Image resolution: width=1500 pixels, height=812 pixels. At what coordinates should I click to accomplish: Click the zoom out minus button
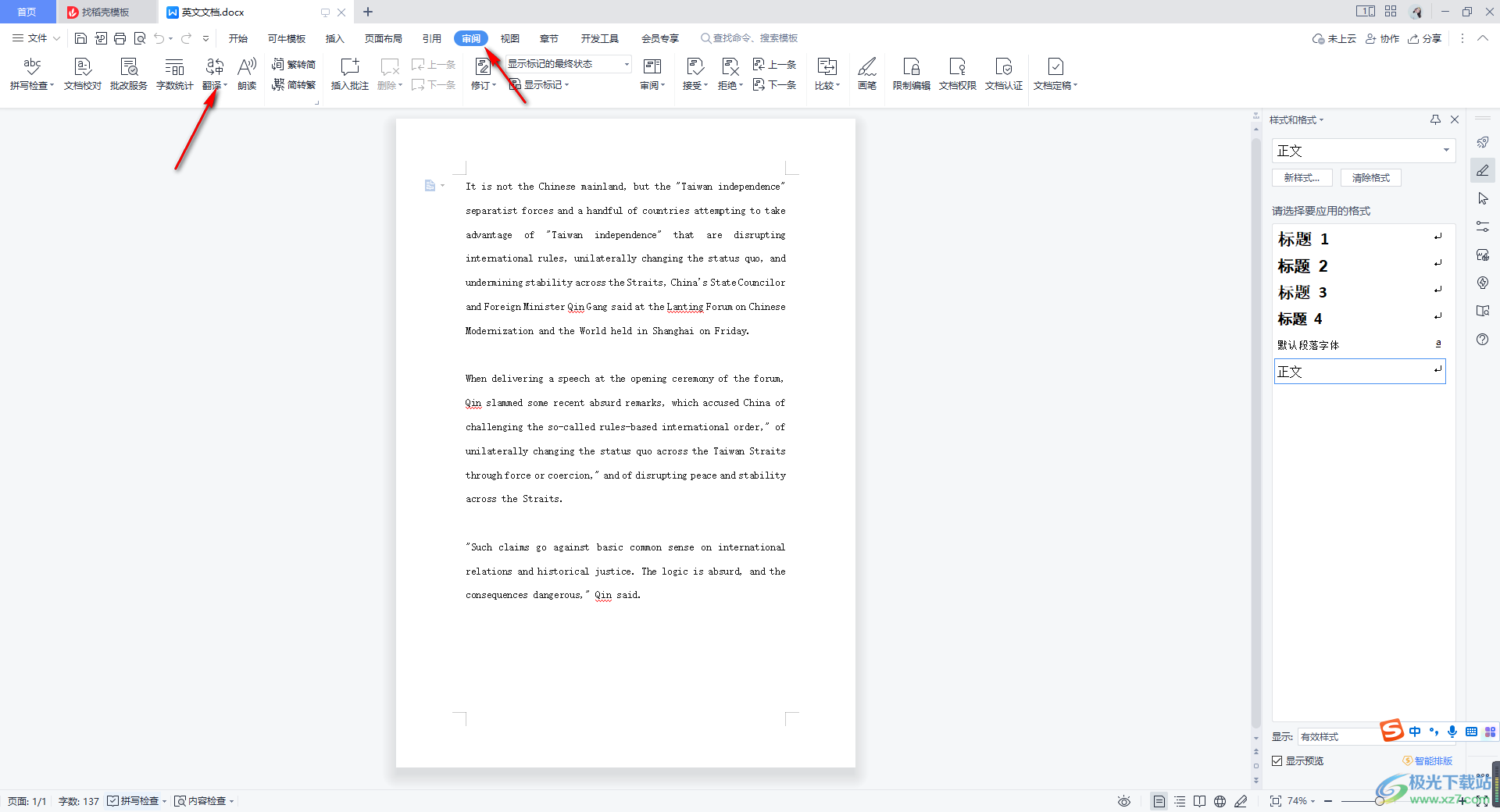click(x=1328, y=801)
